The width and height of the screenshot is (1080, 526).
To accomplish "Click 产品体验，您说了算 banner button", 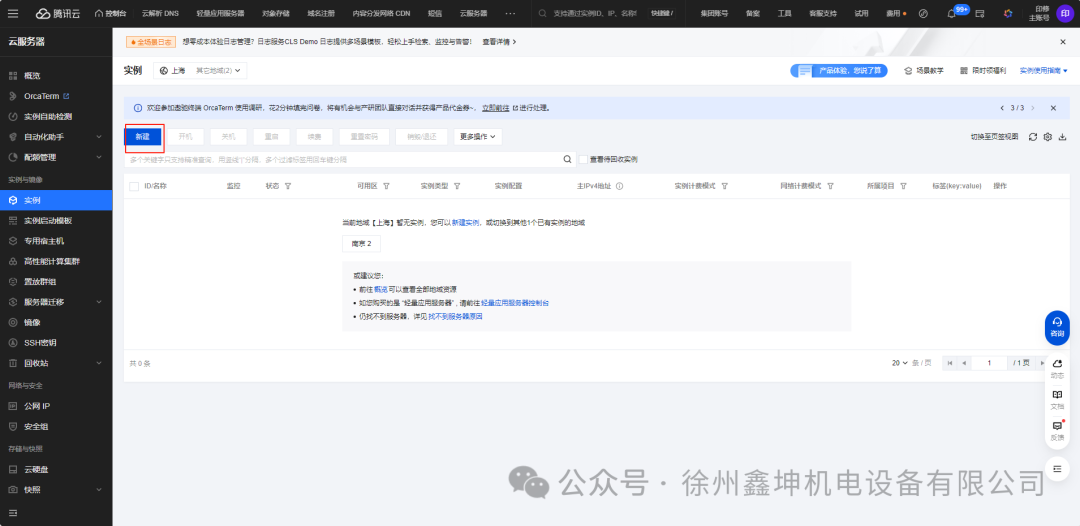I will tap(839, 70).
